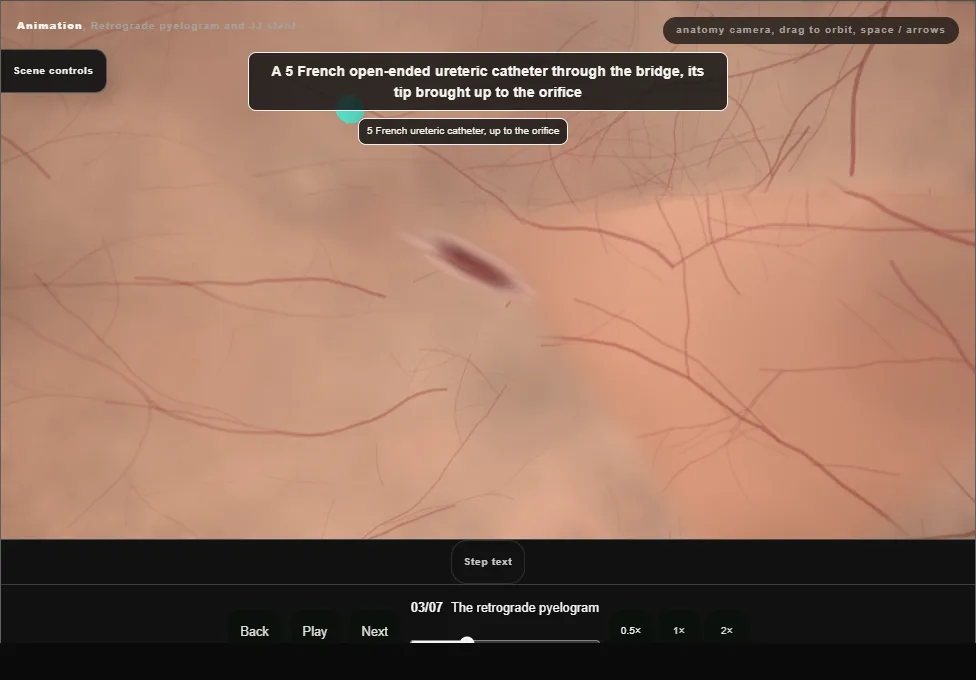The image size is (976, 680).
Task: Click the main step caption box
Action: tap(488, 82)
